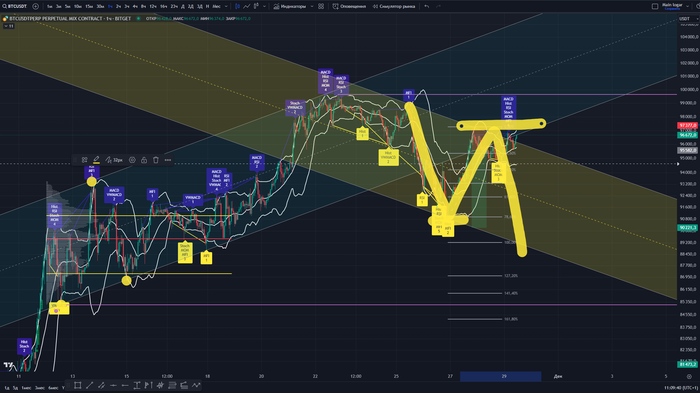Switch to the 8ч timeframe
This screenshot has width=700, height=393.
(143, 6)
